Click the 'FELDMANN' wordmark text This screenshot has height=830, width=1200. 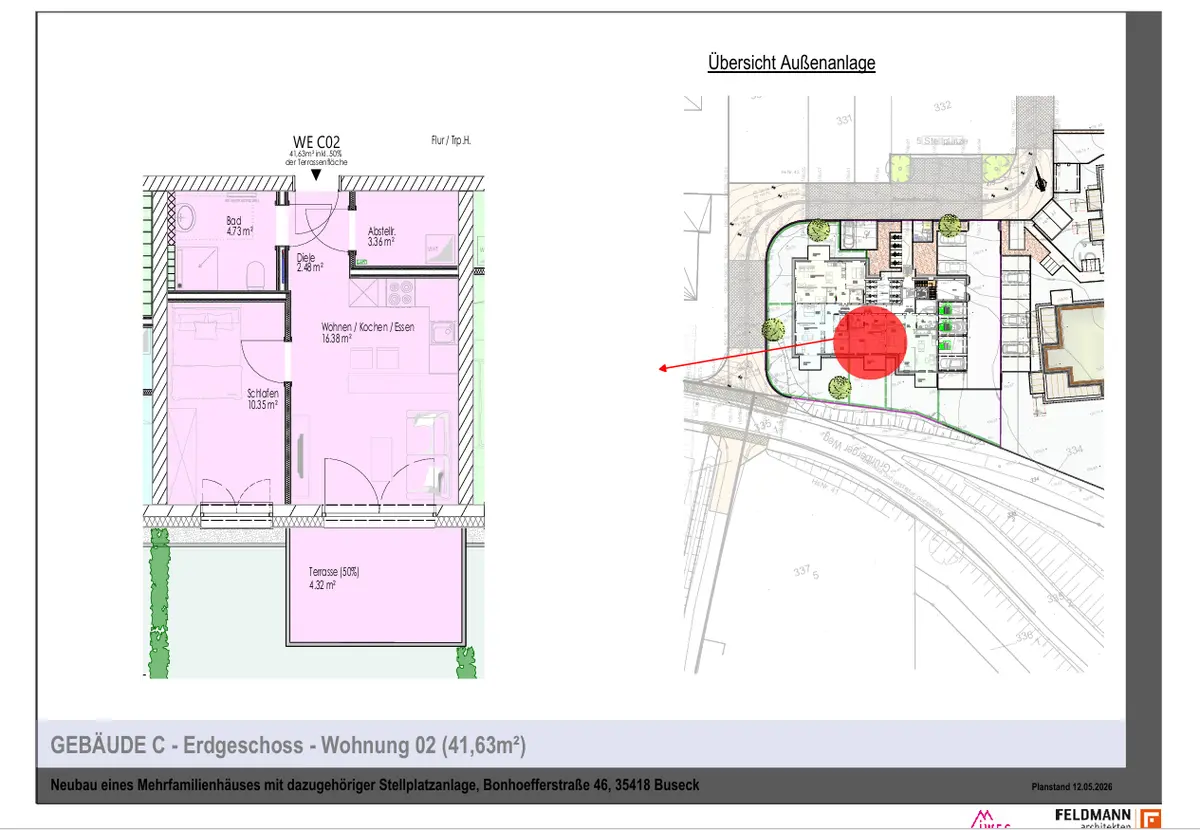click(x=1092, y=815)
